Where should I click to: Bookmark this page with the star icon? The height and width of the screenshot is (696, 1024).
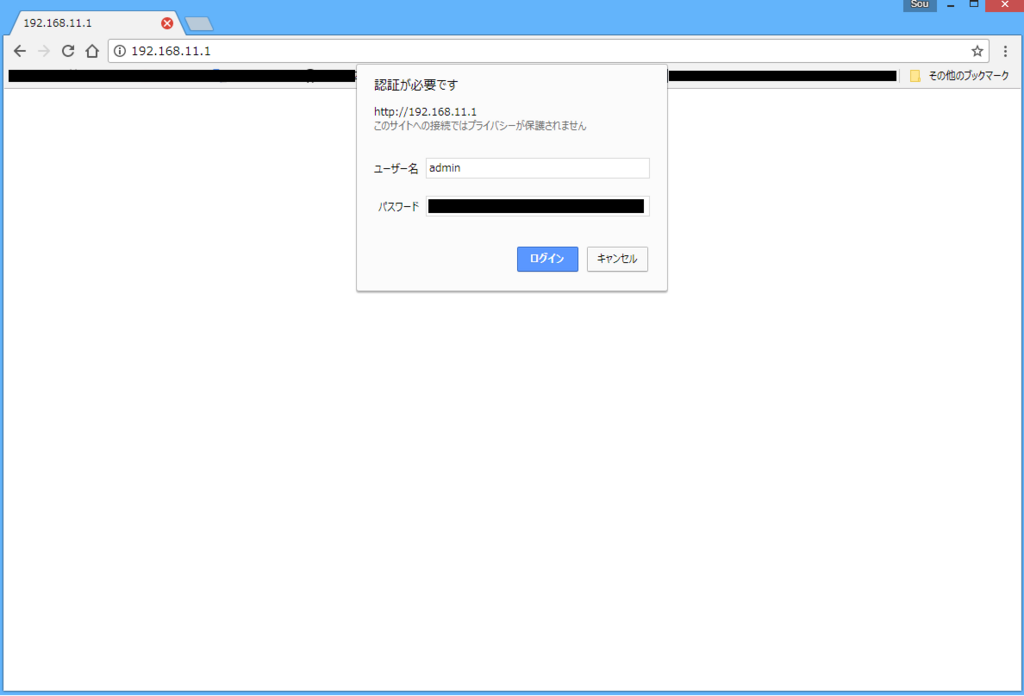pos(977,51)
